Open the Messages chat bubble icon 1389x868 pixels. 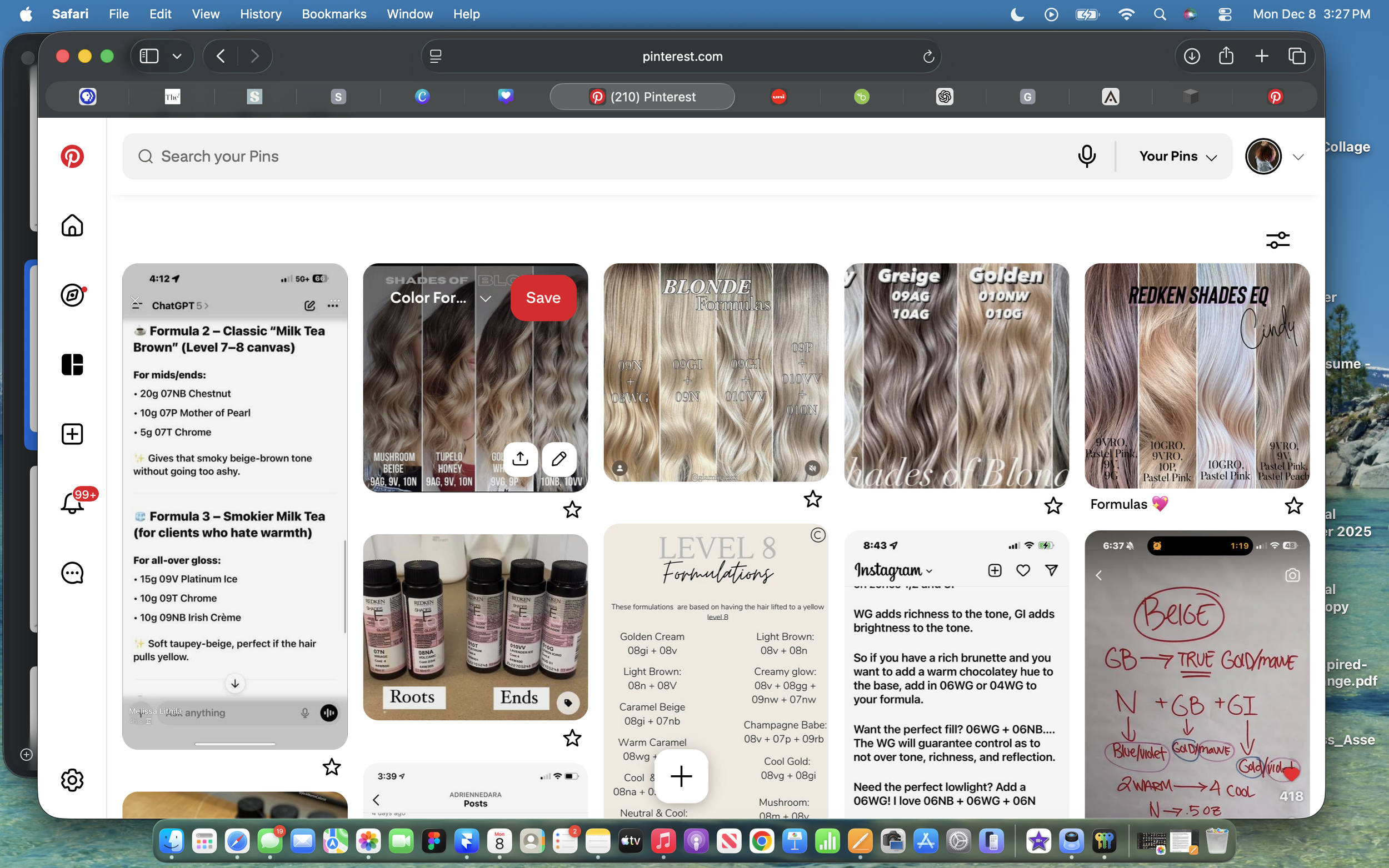(x=72, y=573)
